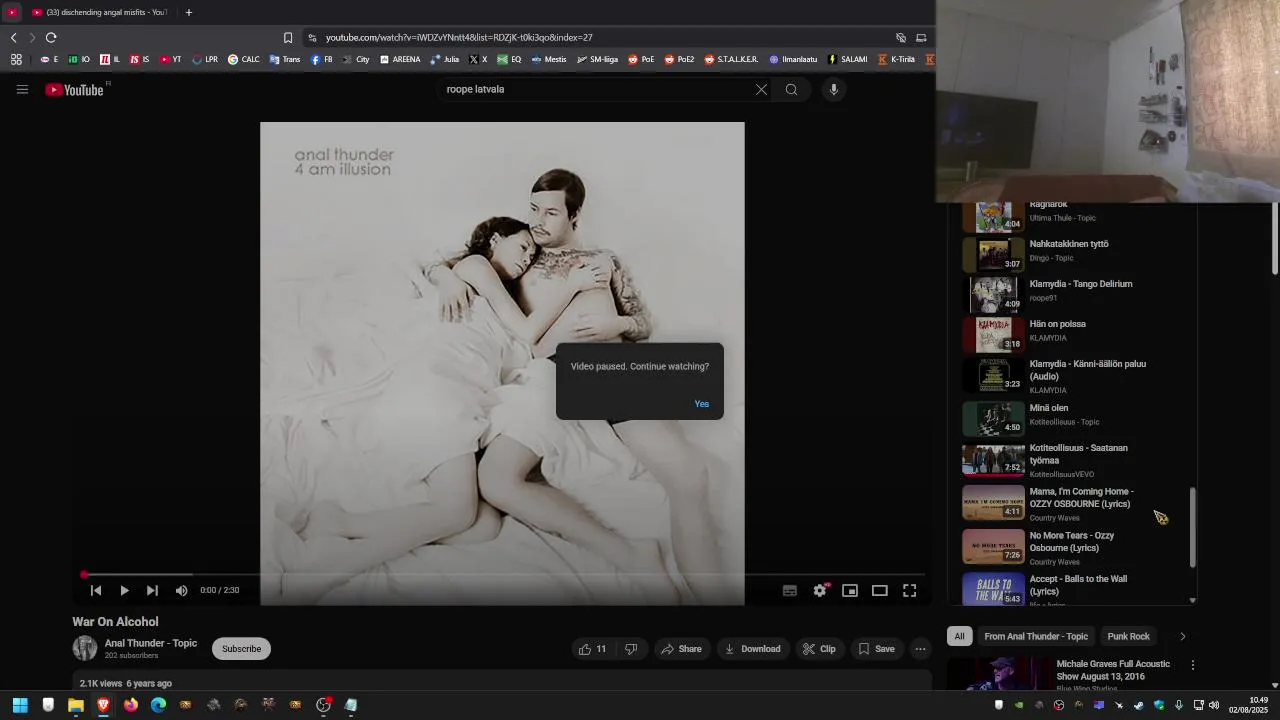Open File Explorer from taskbar
1280x720 pixels.
pyautogui.click(x=75, y=705)
